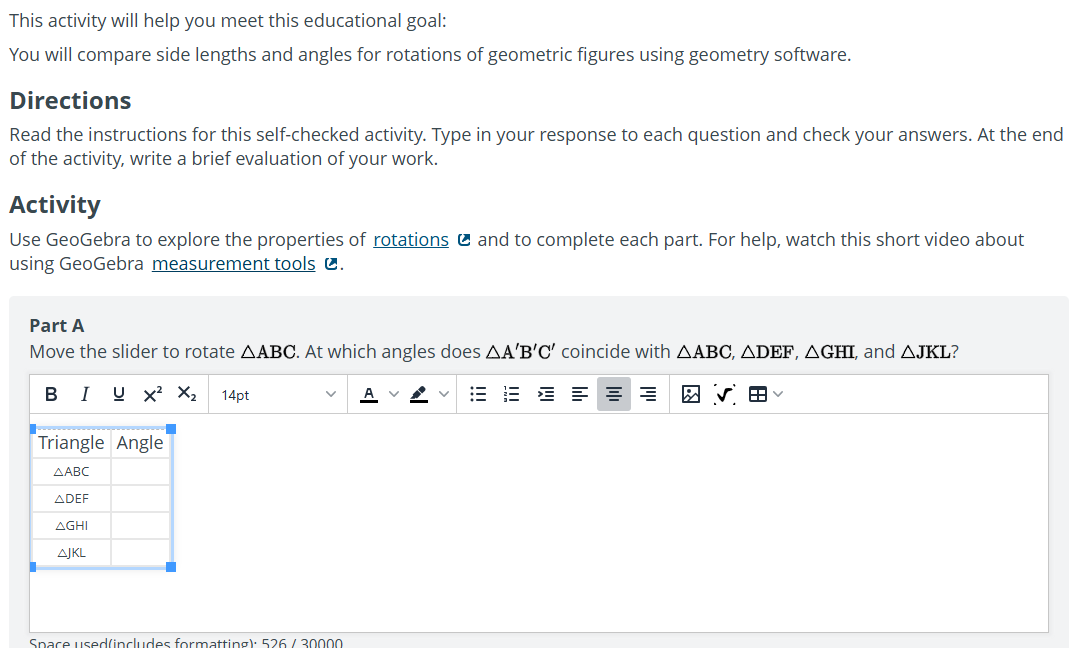Expand the text color options arrow
Image resolution: width=1077 pixels, height=648 pixels.
(394, 394)
